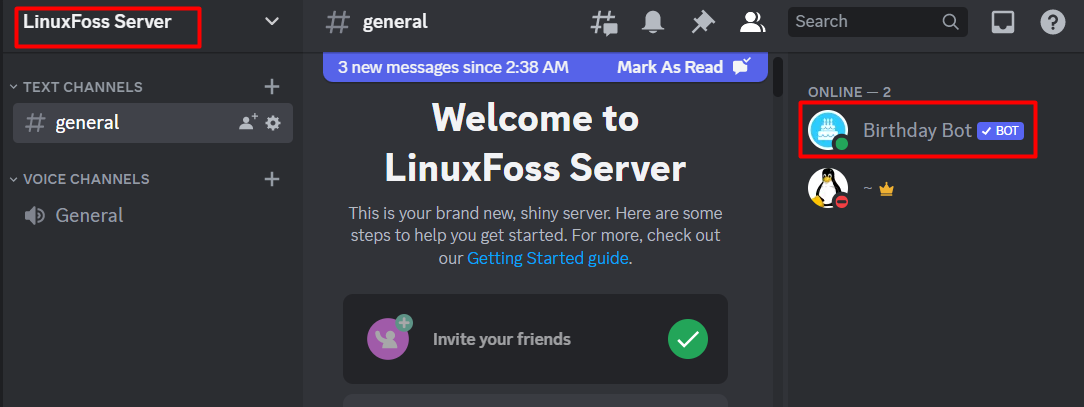Image resolution: width=1084 pixels, height=407 pixels.
Task: Open the Inbox icon
Action: pos(1003,22)
